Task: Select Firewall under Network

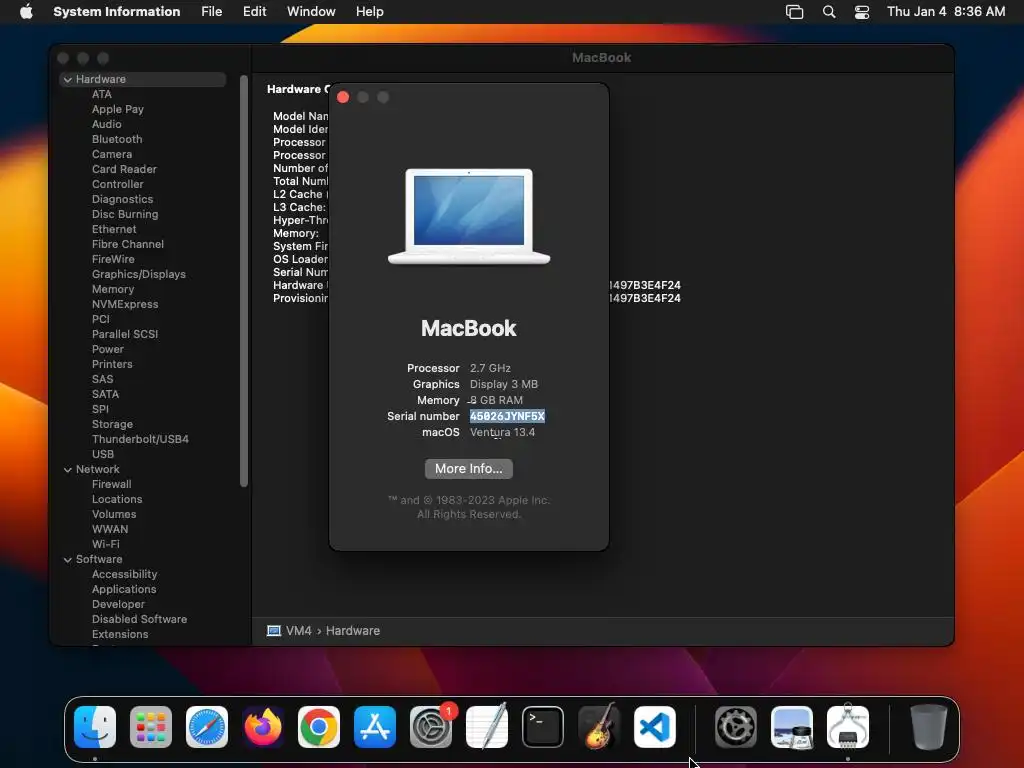Action: point(111,485)
